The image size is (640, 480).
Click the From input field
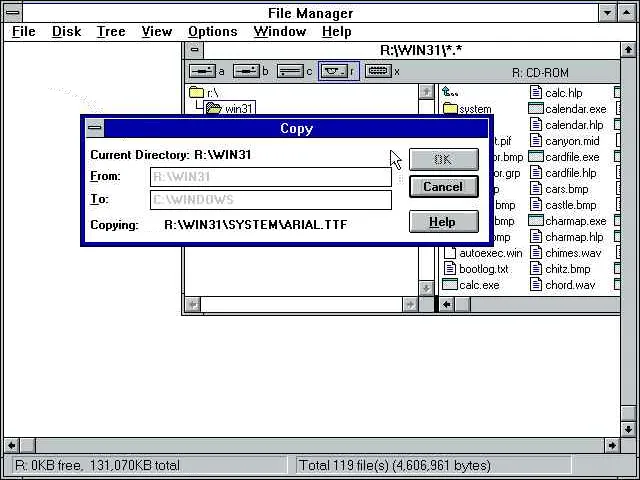[271, 177]
